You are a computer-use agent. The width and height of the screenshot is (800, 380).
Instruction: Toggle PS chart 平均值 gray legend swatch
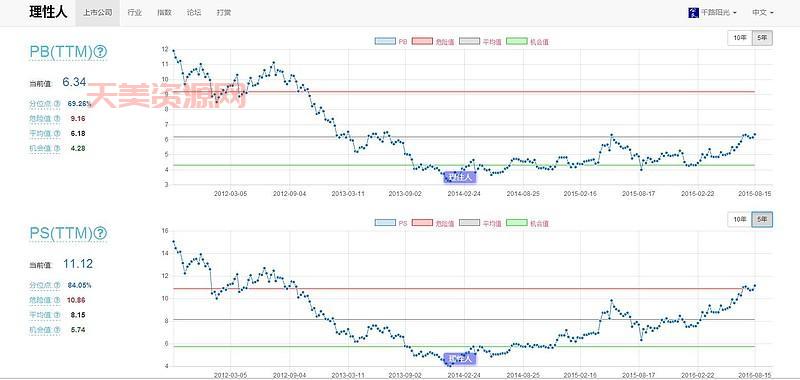click(x=469, y=223)
